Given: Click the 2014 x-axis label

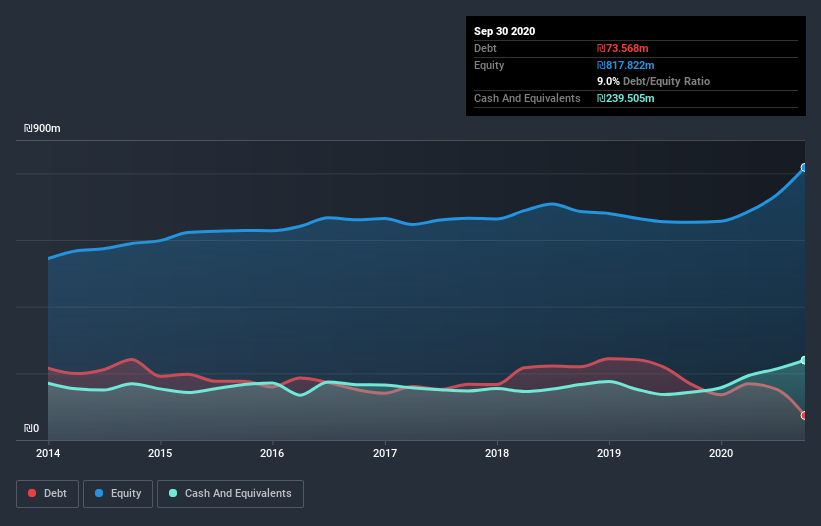Looking at the screenshot, I should tap(48, 454).
